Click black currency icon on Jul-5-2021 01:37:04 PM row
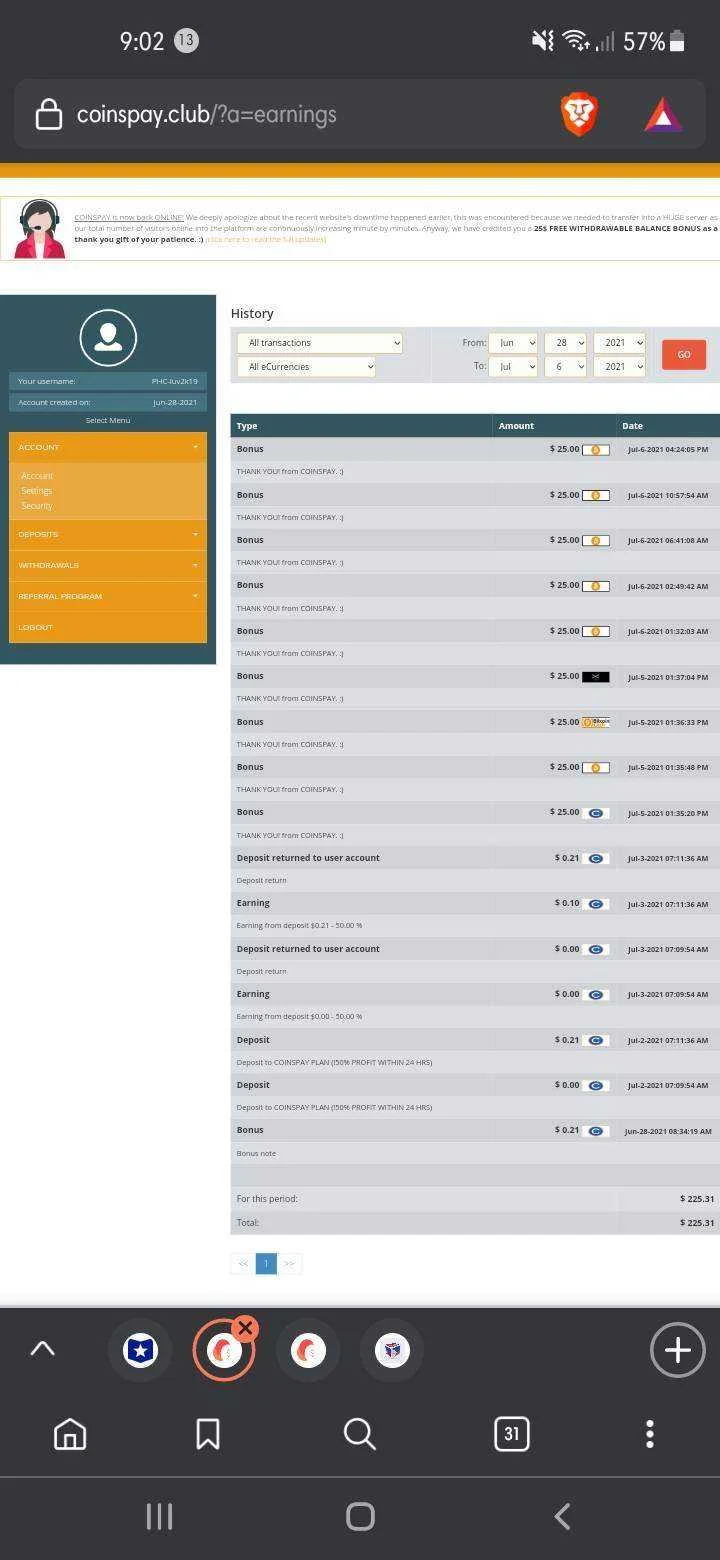Image resolution: width=720 pixels, height=1560 pixels. (x=595, y=677)
